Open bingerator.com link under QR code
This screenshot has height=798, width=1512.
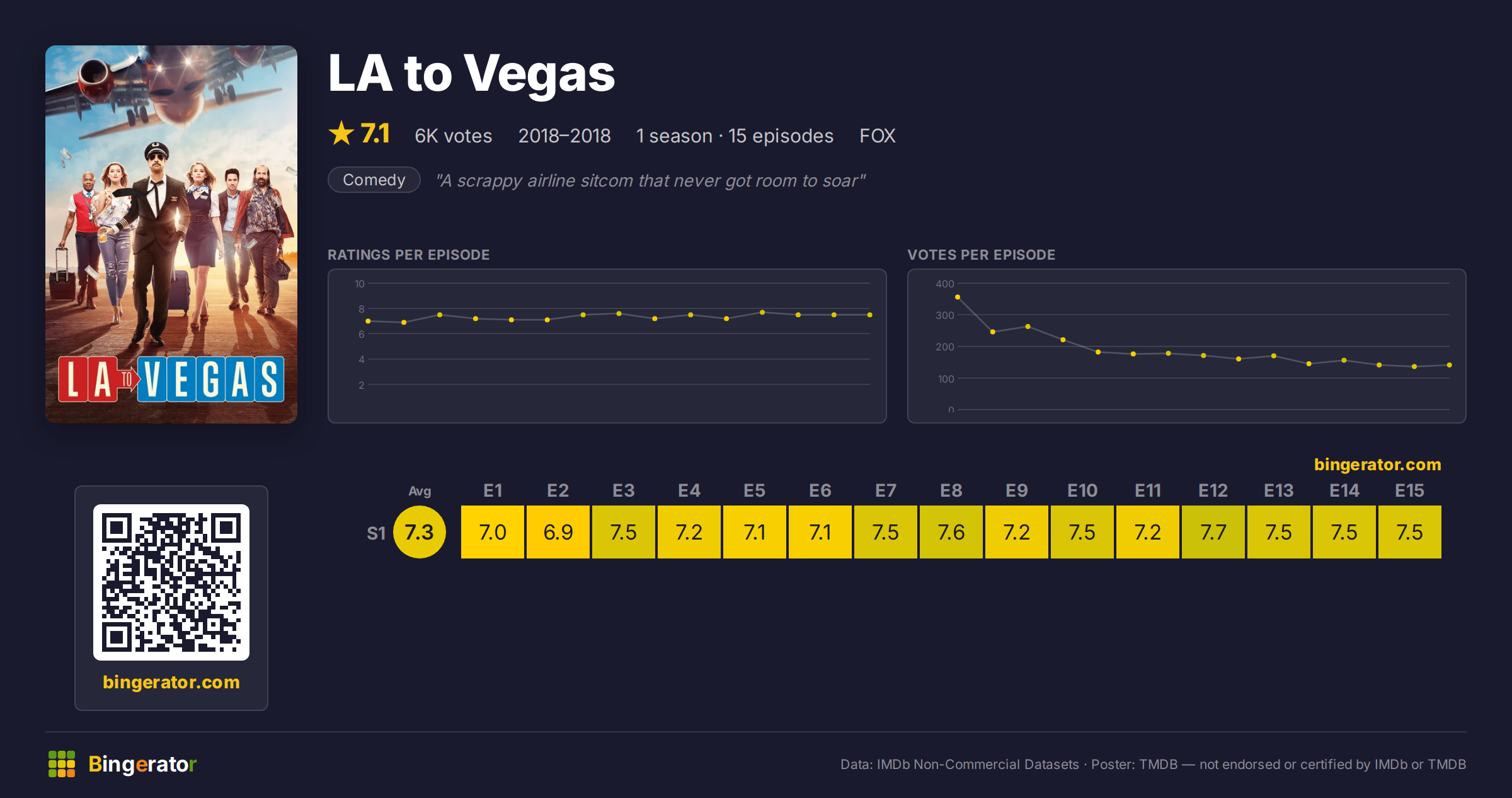(x=171, y=682)
